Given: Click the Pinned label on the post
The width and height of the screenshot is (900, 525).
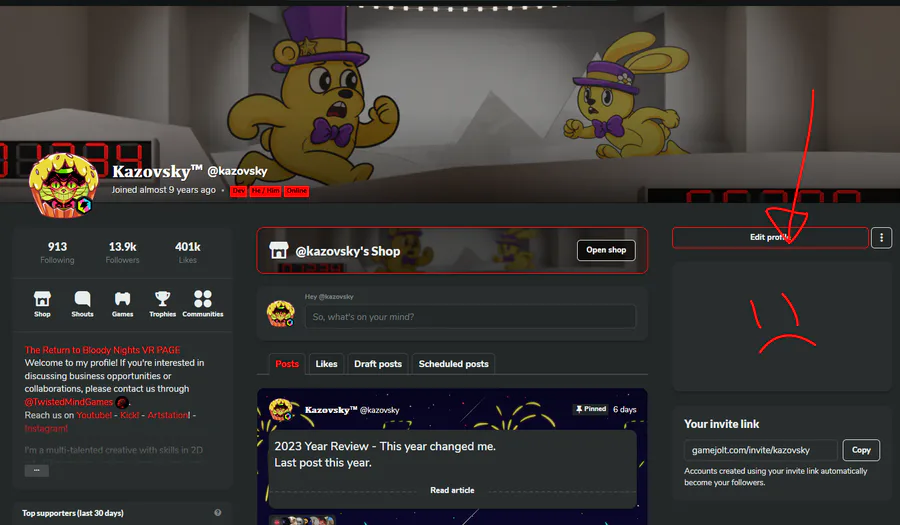Looking at the screenshot, I should (x=591, y=409).
